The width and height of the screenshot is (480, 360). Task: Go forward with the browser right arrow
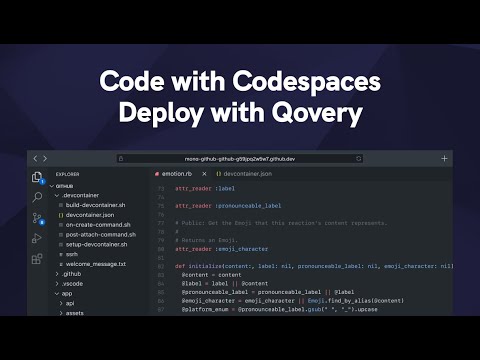(45, 159)
